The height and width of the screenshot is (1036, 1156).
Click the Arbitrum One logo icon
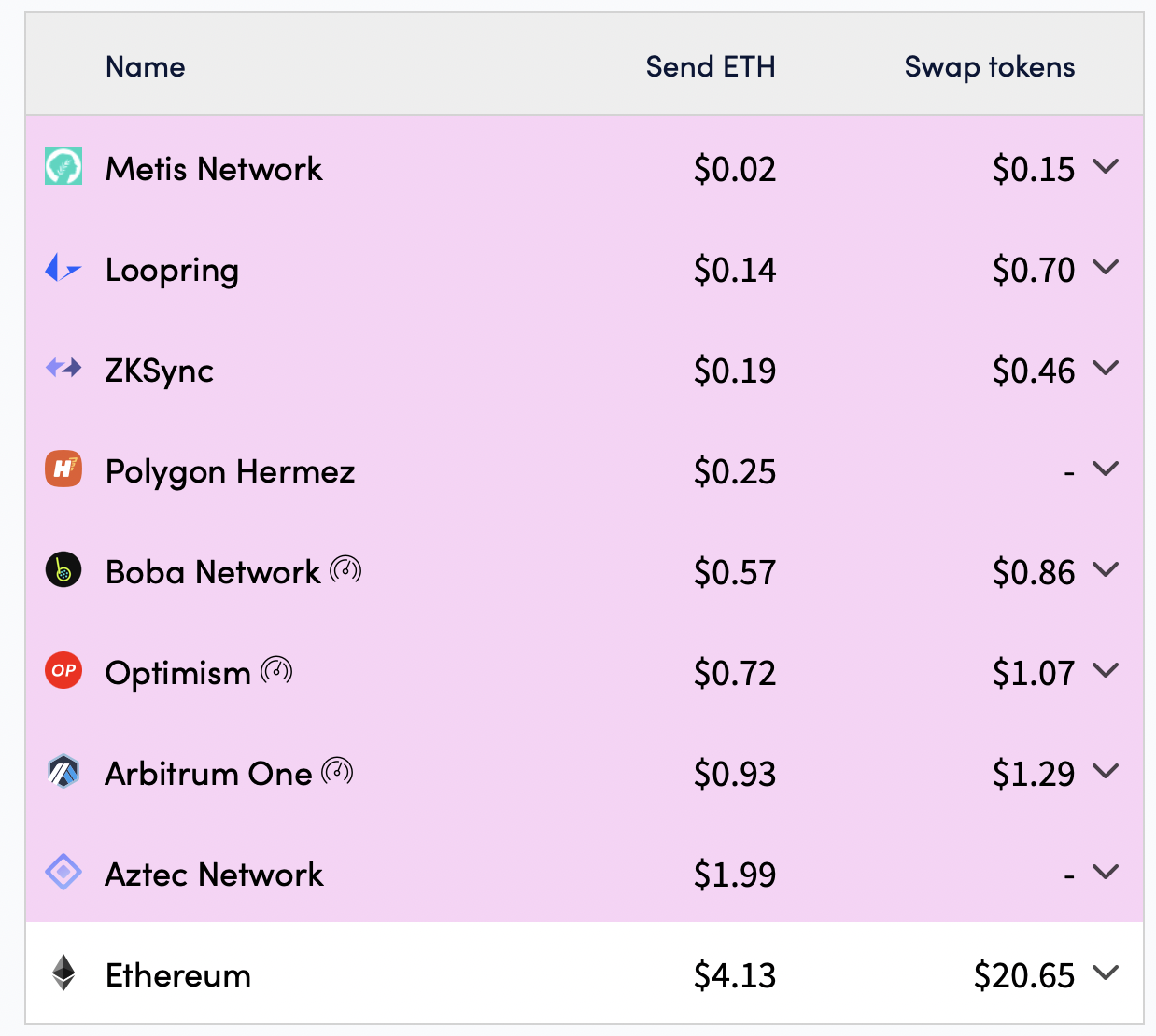(63, 771)
